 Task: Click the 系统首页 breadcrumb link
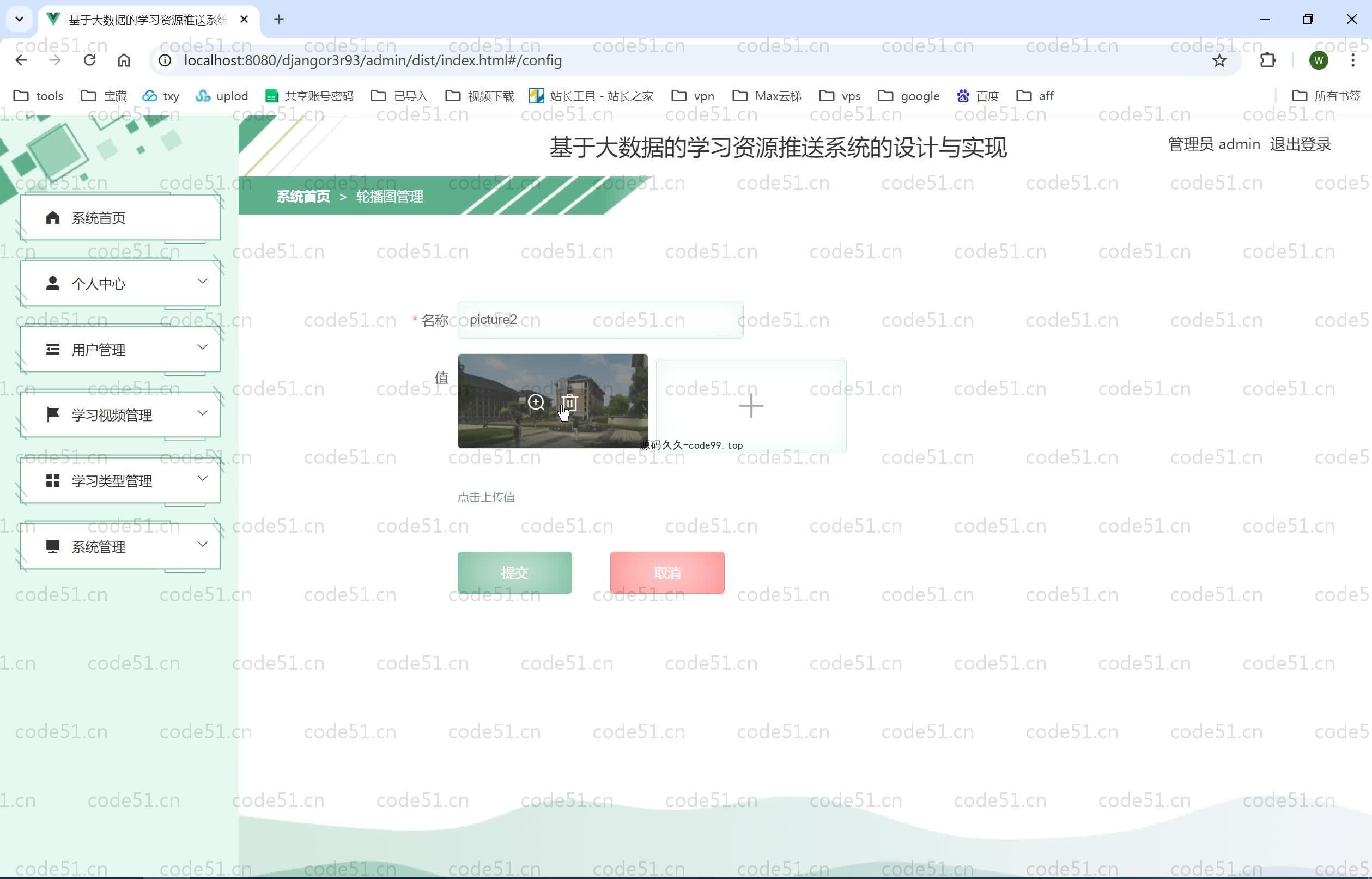coord(303,197)
